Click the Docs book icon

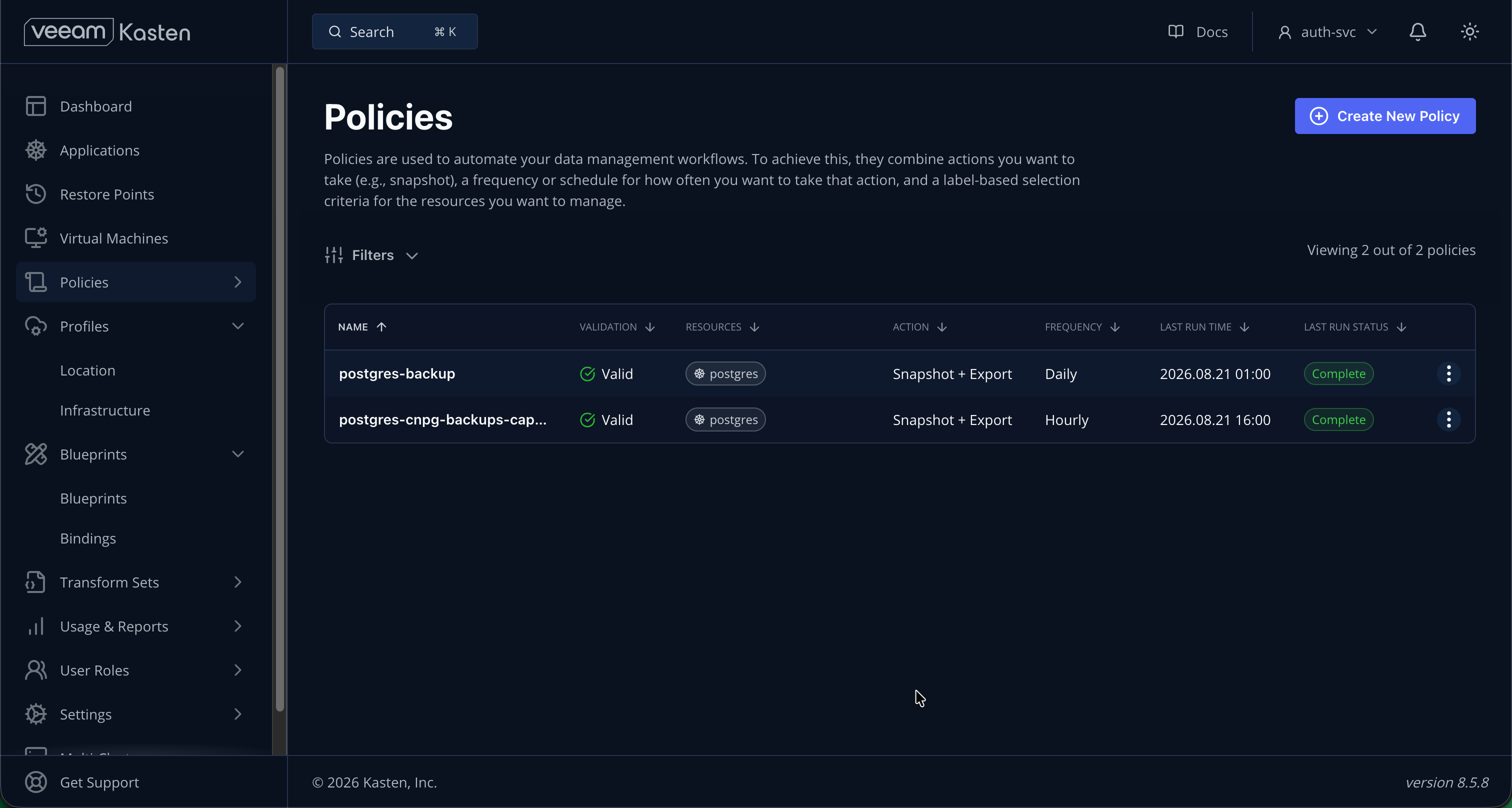coord(1175,31)
